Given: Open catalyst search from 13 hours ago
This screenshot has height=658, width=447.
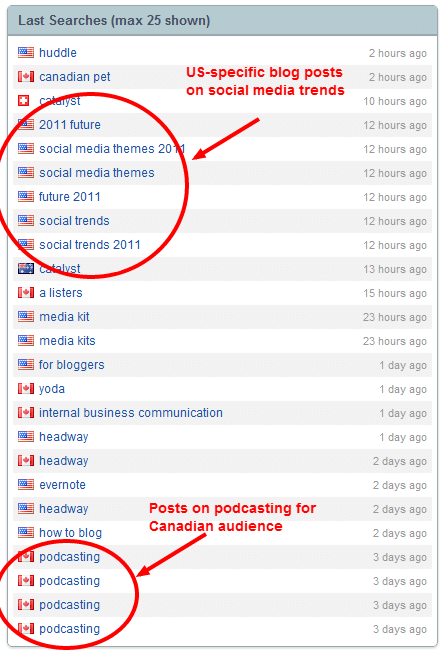Looking at the screenshot, I should (x=60, y=269).
